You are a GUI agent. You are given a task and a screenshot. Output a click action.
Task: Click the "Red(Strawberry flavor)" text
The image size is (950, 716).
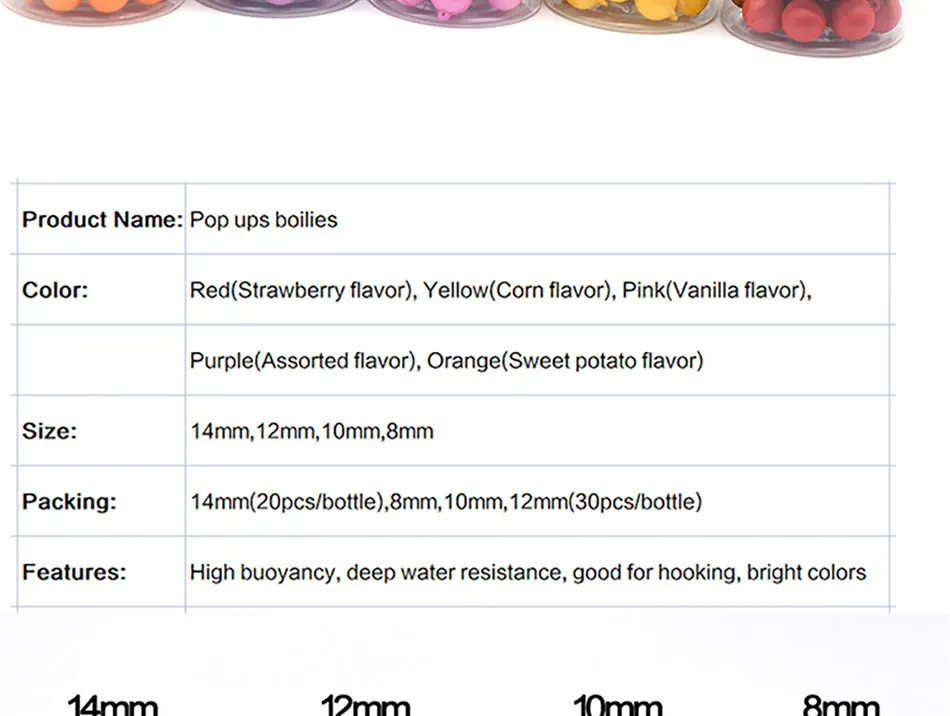(301, 291)
